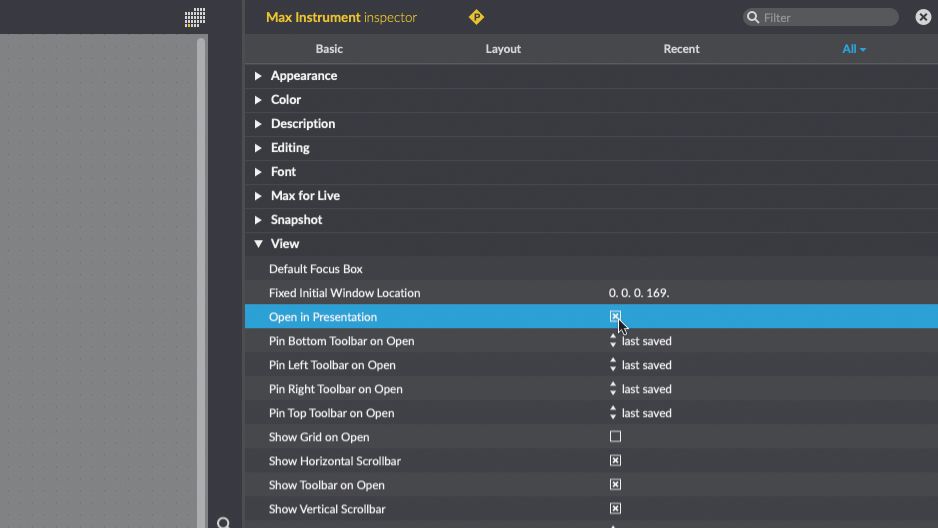This screenshot has height=528, width=938.
Task: Expand the Max for Live section
Action: pyautogui.click(x=258, y=196)
